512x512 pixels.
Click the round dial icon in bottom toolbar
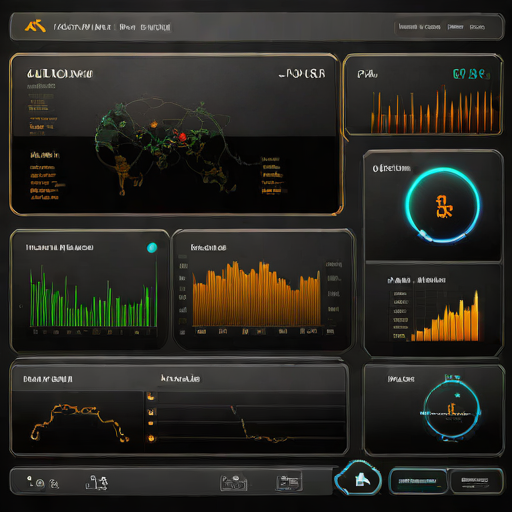tap(40, 483)
